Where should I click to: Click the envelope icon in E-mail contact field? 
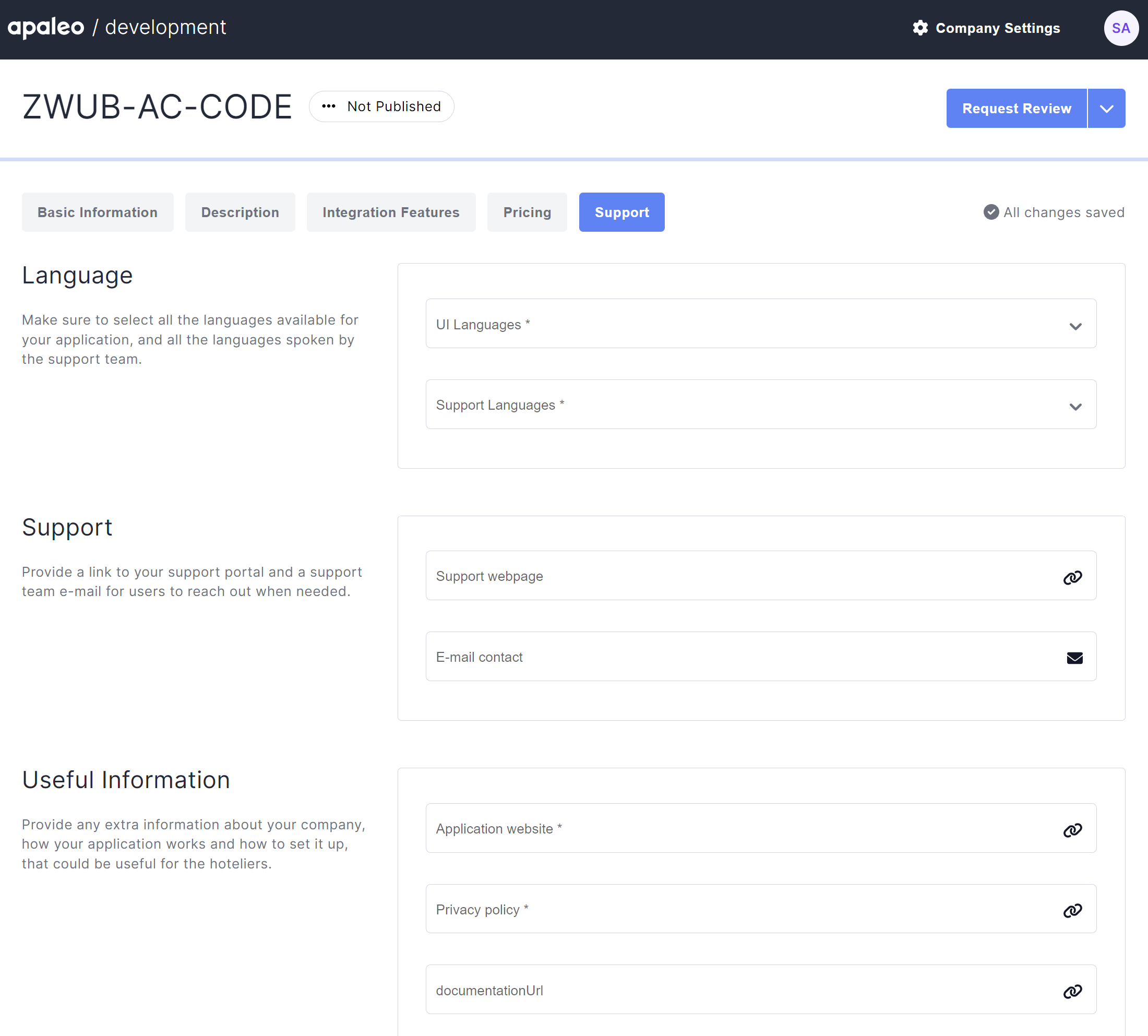pos(1074,658)
